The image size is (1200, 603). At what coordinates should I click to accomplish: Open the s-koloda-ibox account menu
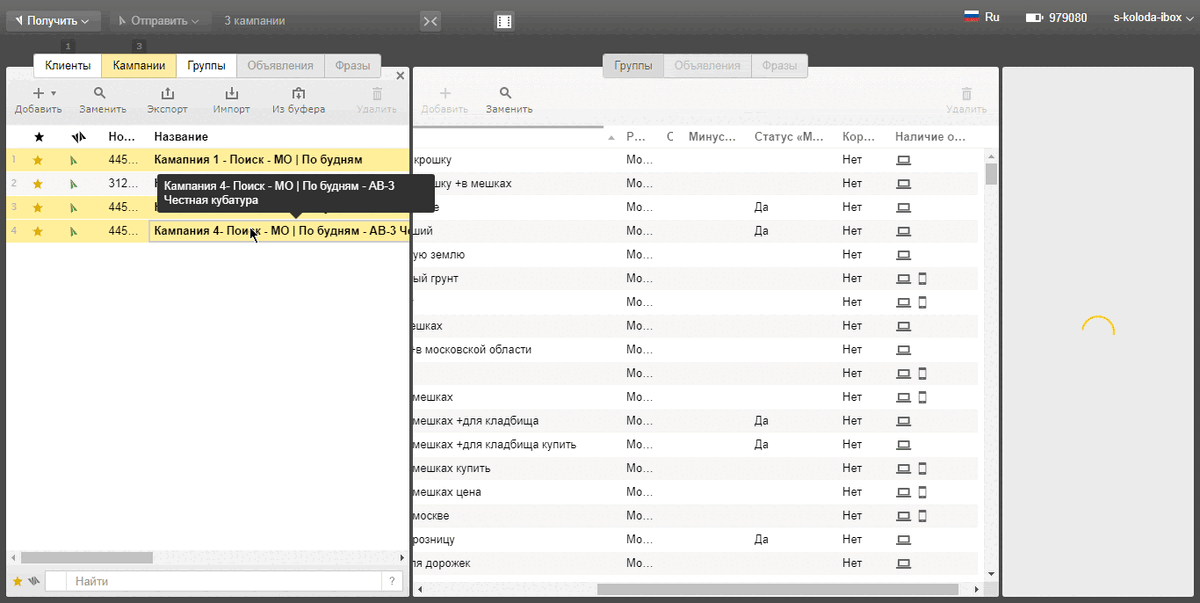pos(1152,17)
